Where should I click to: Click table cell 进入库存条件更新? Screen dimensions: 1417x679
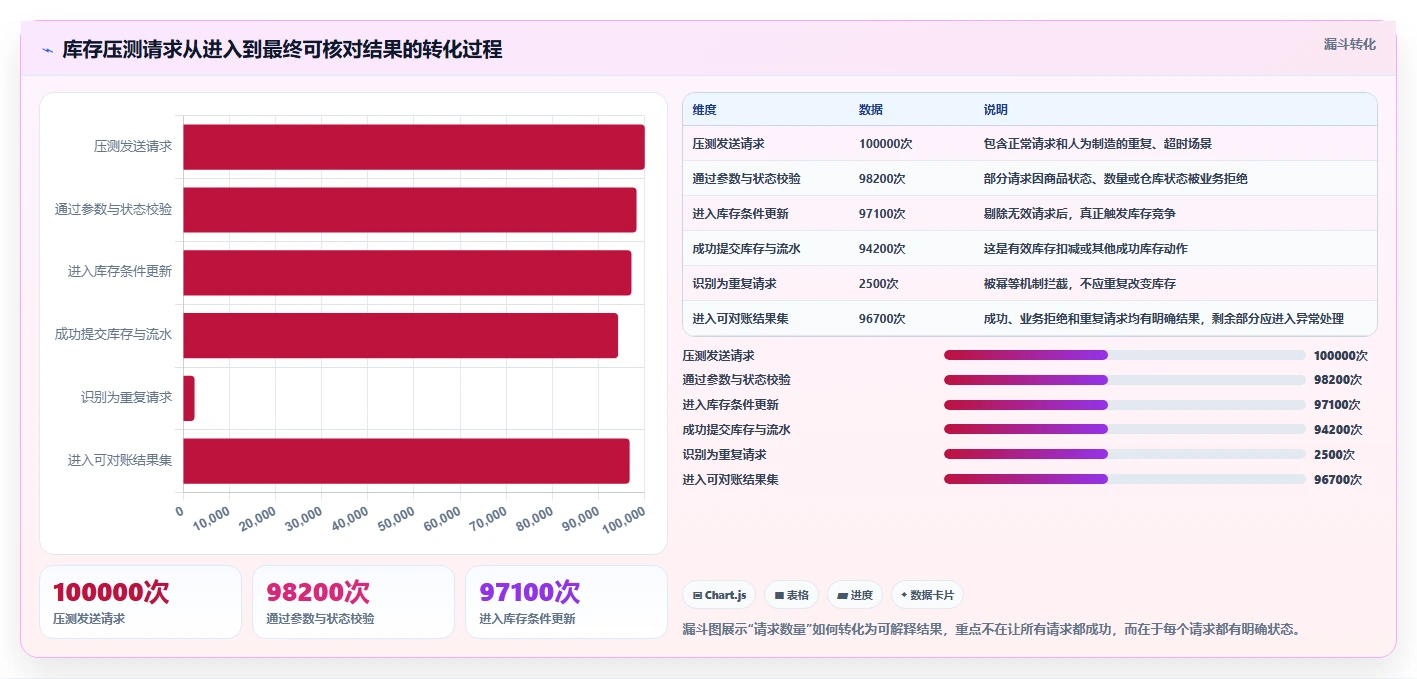tap(740, 214)
